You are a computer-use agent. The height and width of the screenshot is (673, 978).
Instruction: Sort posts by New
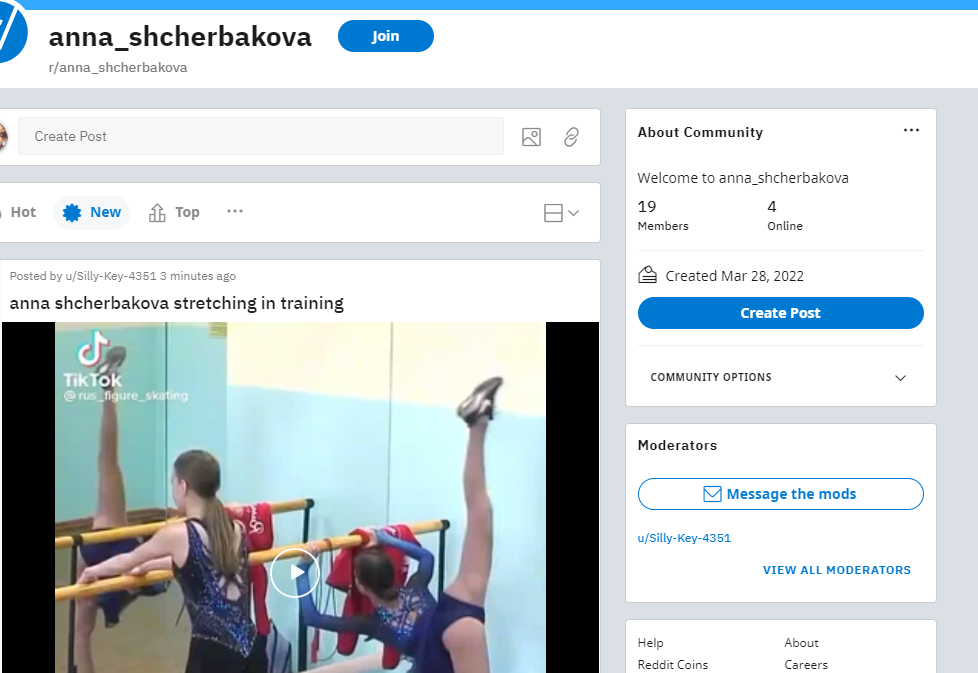92,213
